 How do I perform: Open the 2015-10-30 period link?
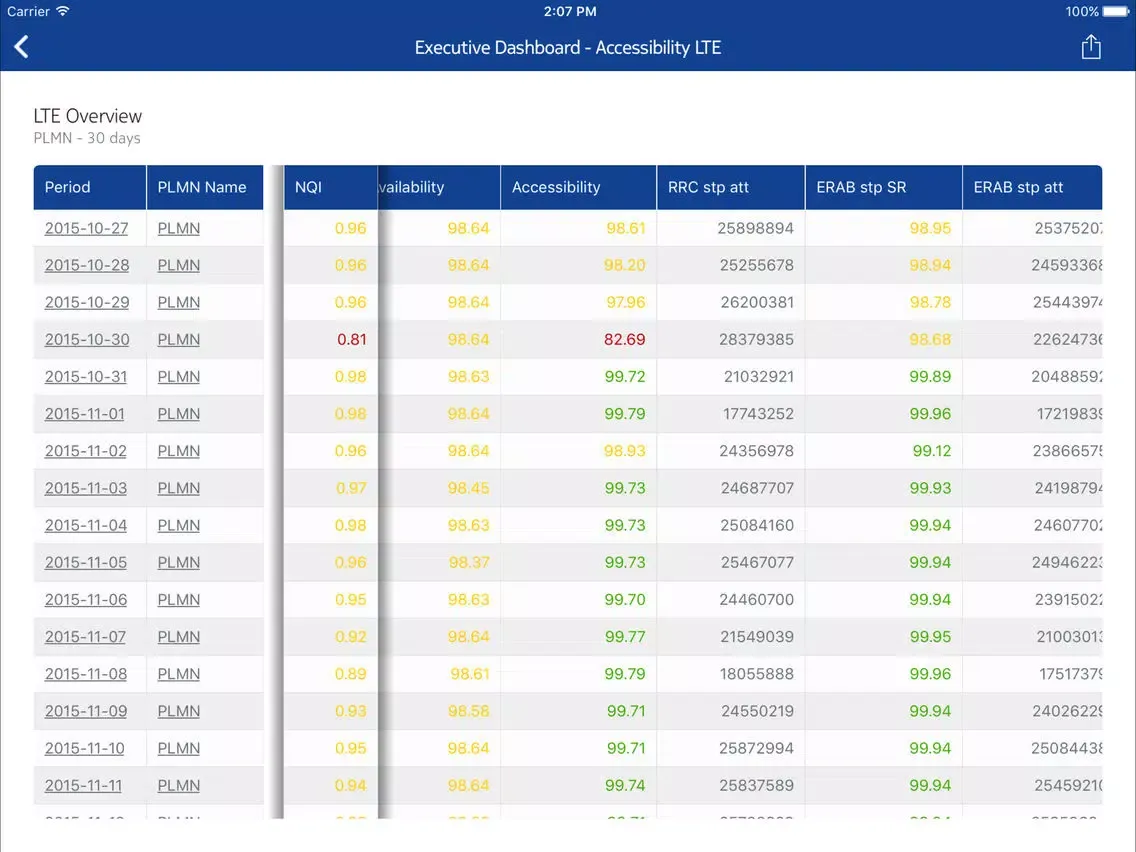coord(87,339)
